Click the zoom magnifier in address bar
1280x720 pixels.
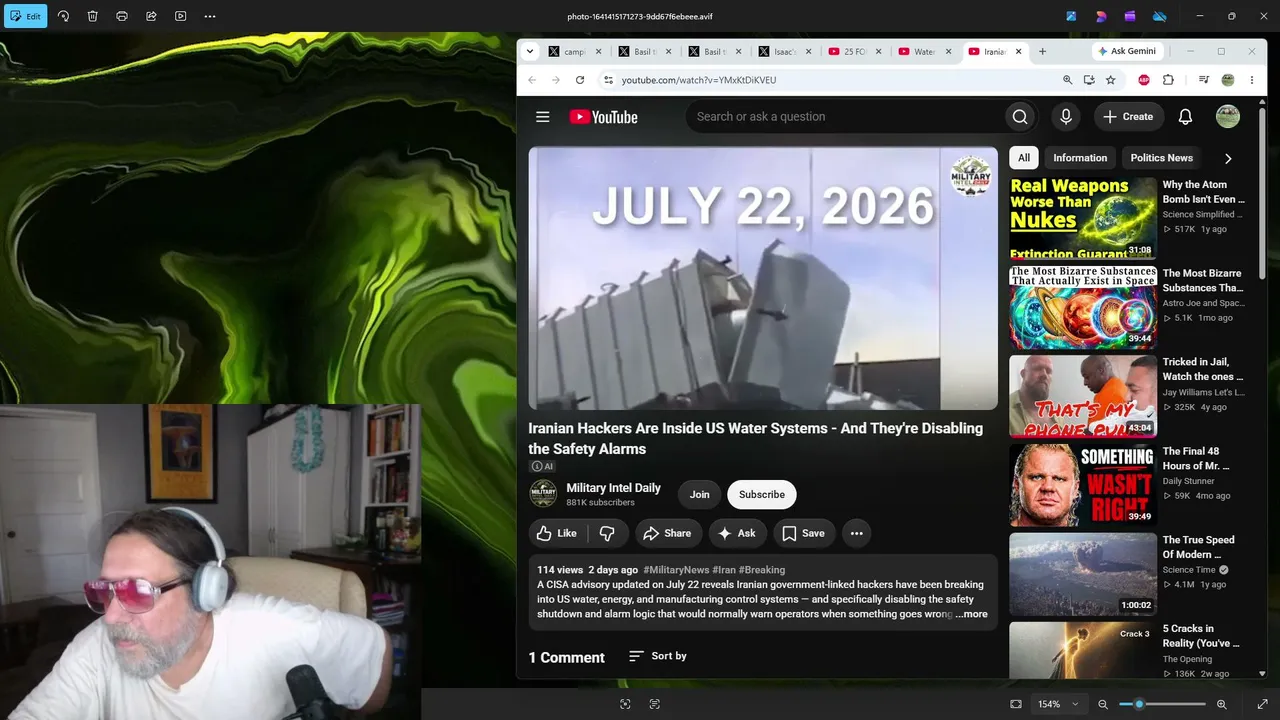pos(1067,80)
